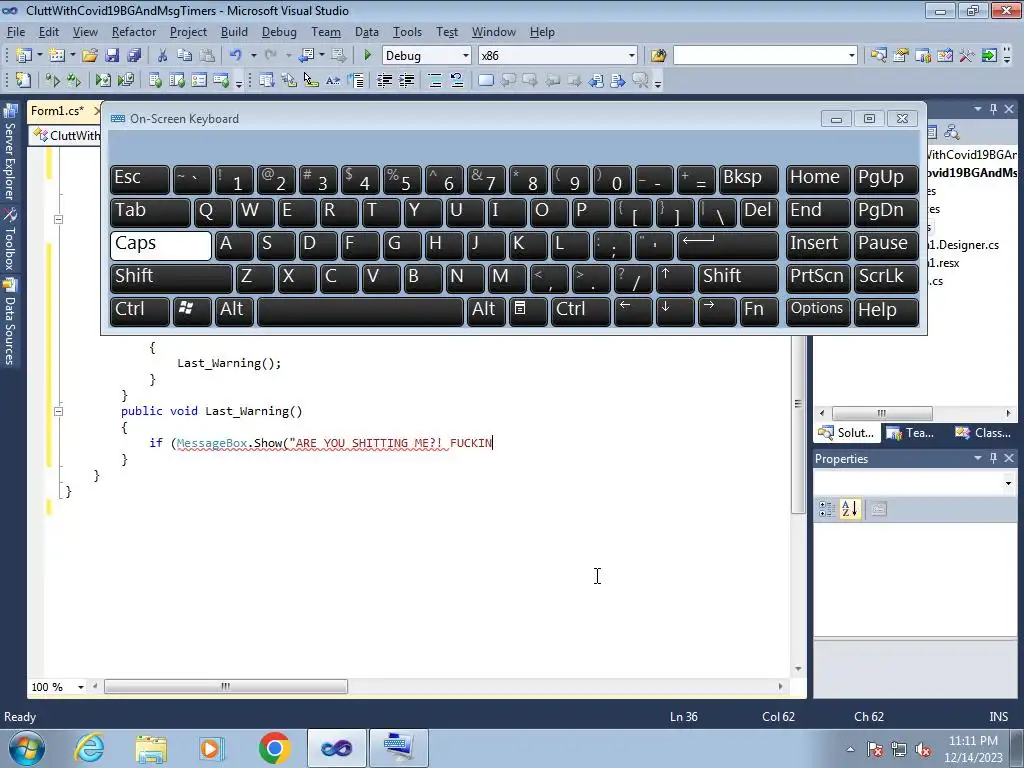
Task: Open Properties panel object dropdown
Action: click(x=1008, y=484)
